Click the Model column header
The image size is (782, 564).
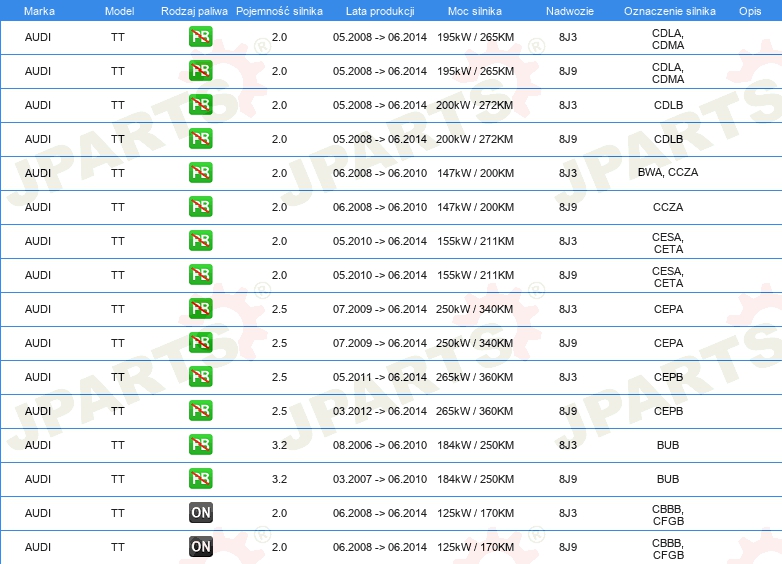coord(119,11)
